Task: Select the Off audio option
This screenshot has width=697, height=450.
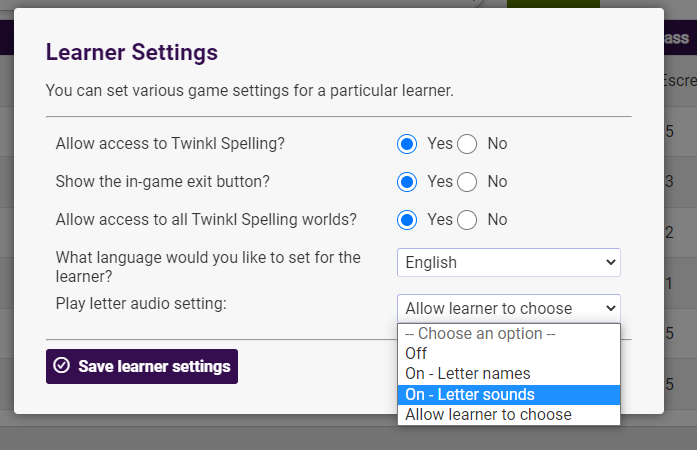Action: pyautogui.click(x=509, y=354)
